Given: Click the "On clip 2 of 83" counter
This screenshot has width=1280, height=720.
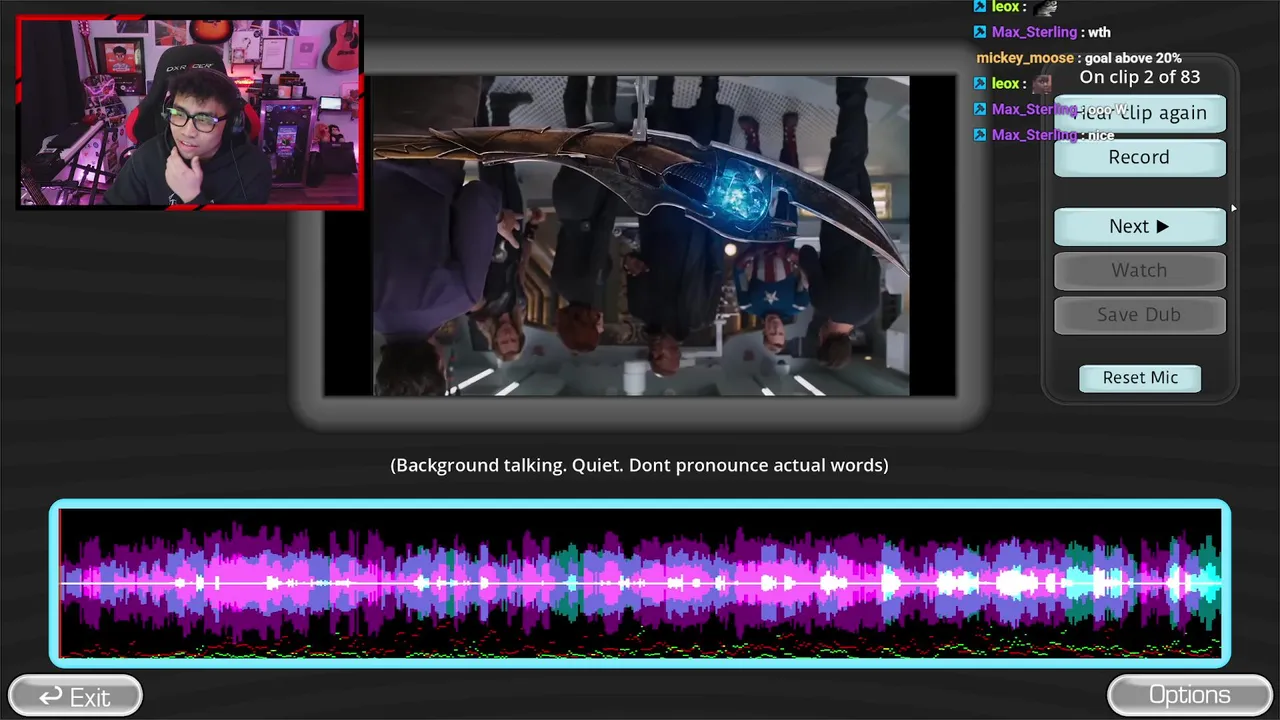Looking at the screenshot, I should (1140, 77).
